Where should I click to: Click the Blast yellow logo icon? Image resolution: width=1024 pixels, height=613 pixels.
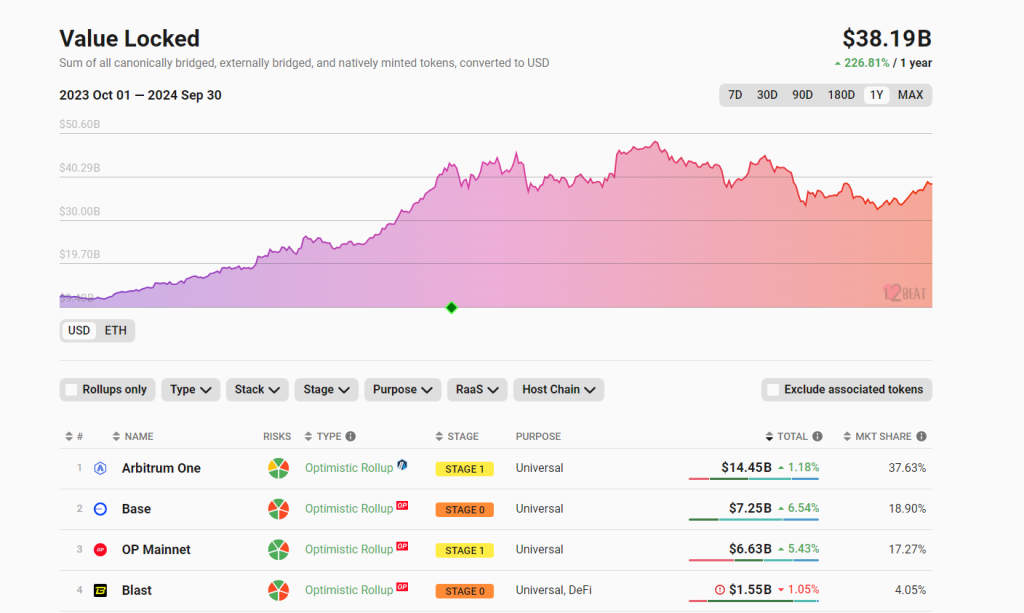click(x=100, y=591)
